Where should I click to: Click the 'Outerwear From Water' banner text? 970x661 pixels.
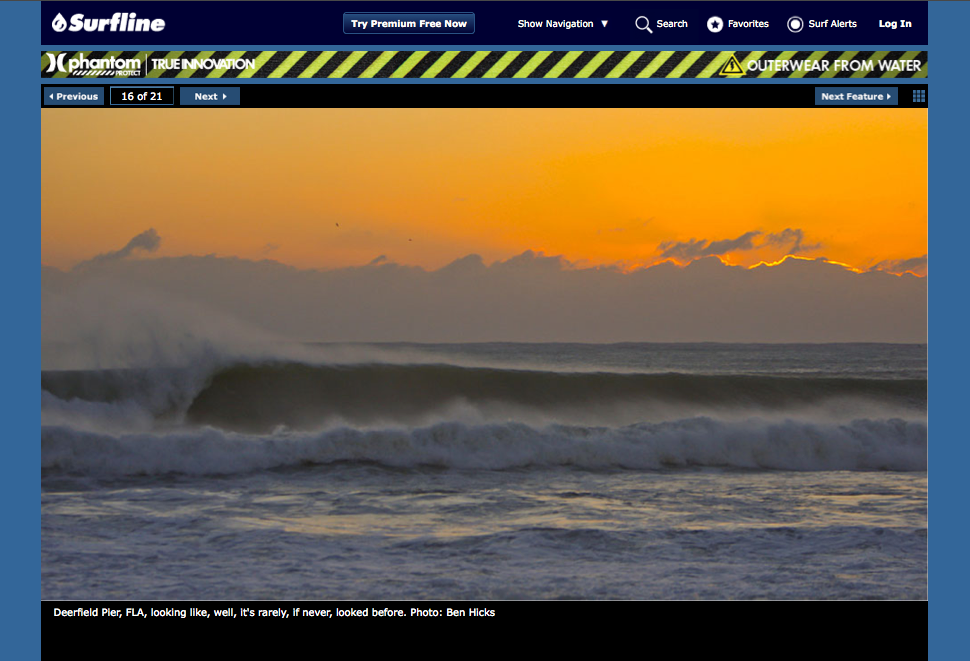[x=834, y=65]
